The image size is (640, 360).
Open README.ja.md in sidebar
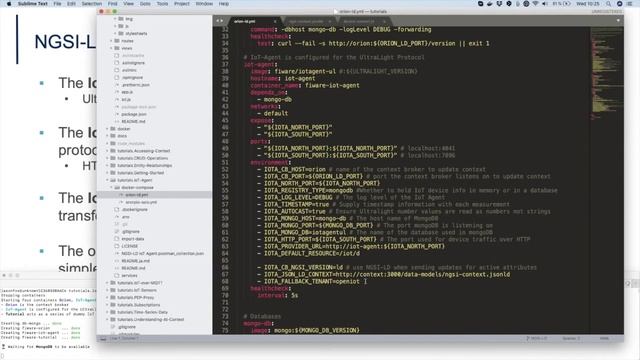(136, 261)
